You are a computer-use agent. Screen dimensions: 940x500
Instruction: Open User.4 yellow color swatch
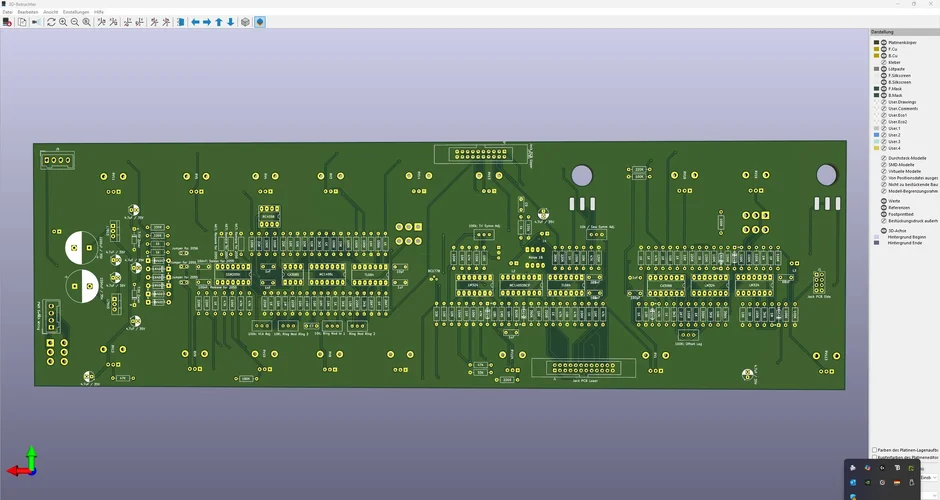(x=876, y=148)
